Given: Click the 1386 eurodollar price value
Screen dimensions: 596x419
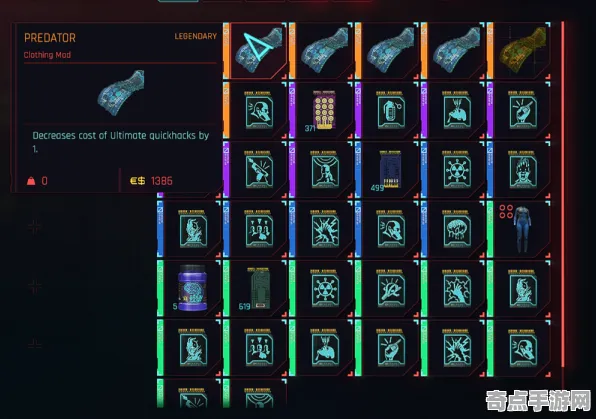Looking at the screenshot, I should 162,181.
